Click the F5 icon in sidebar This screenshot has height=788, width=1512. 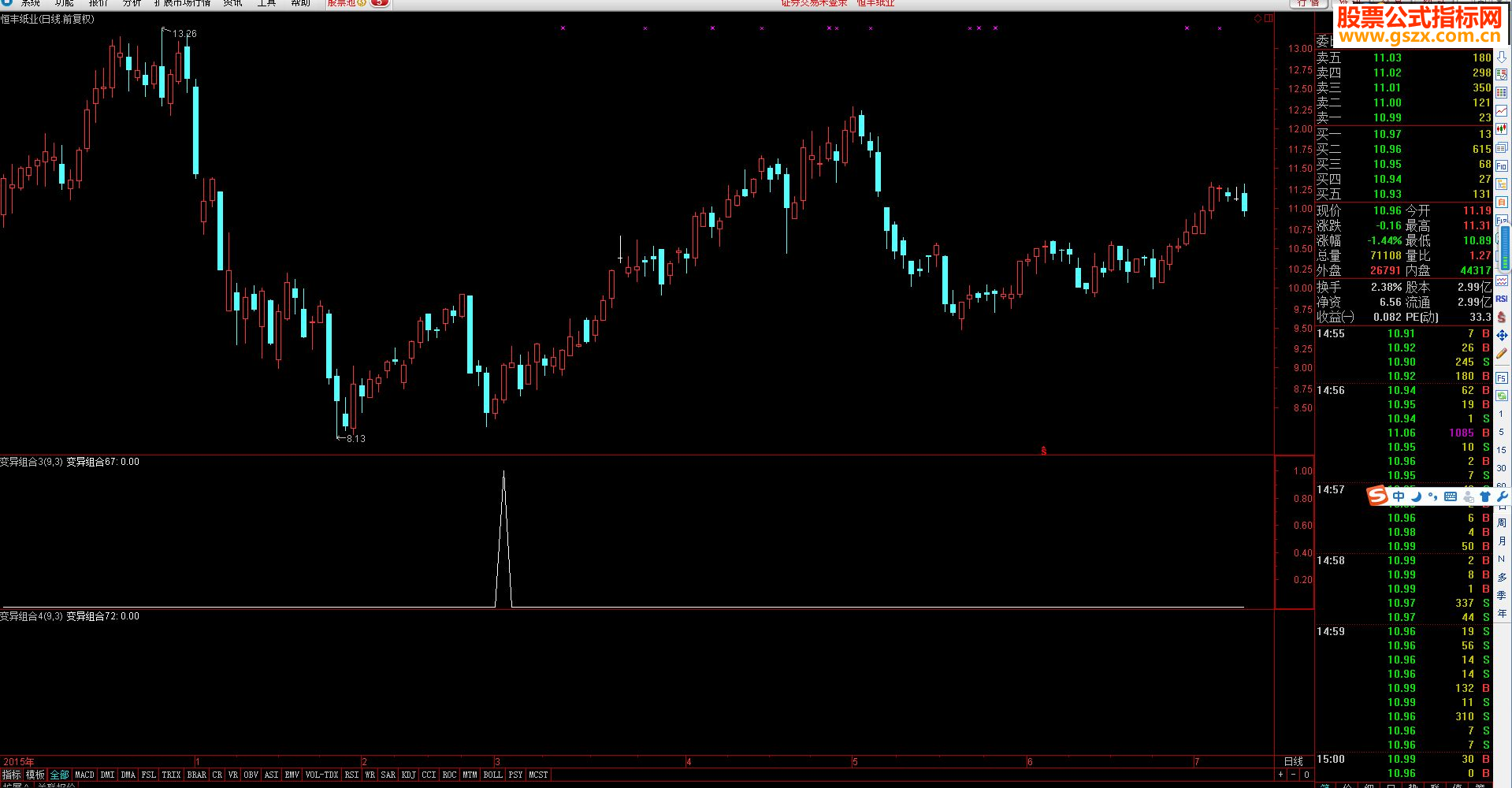click(1502, 378)
